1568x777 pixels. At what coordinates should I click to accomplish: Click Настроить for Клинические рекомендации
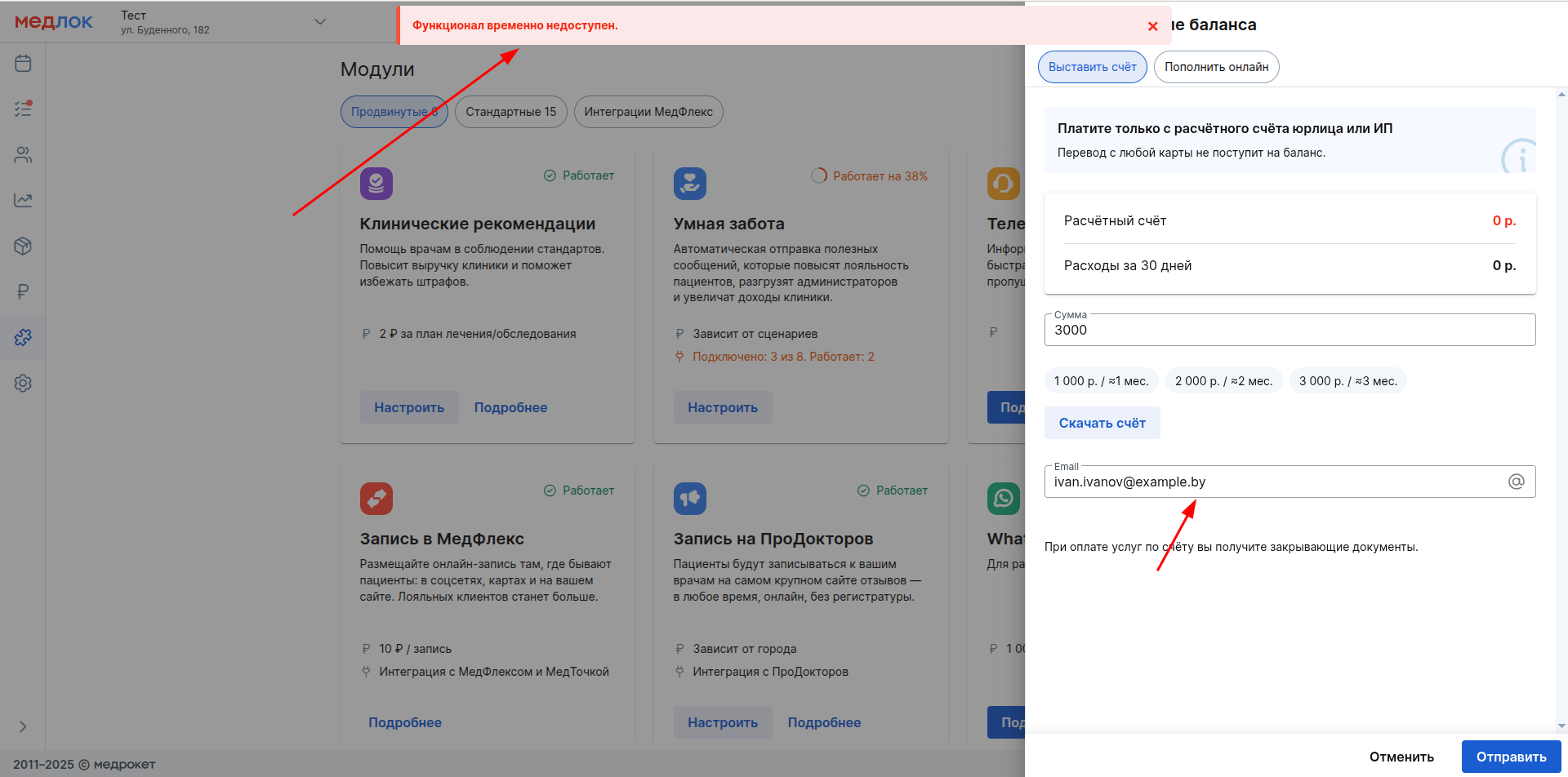click(409, 407)
